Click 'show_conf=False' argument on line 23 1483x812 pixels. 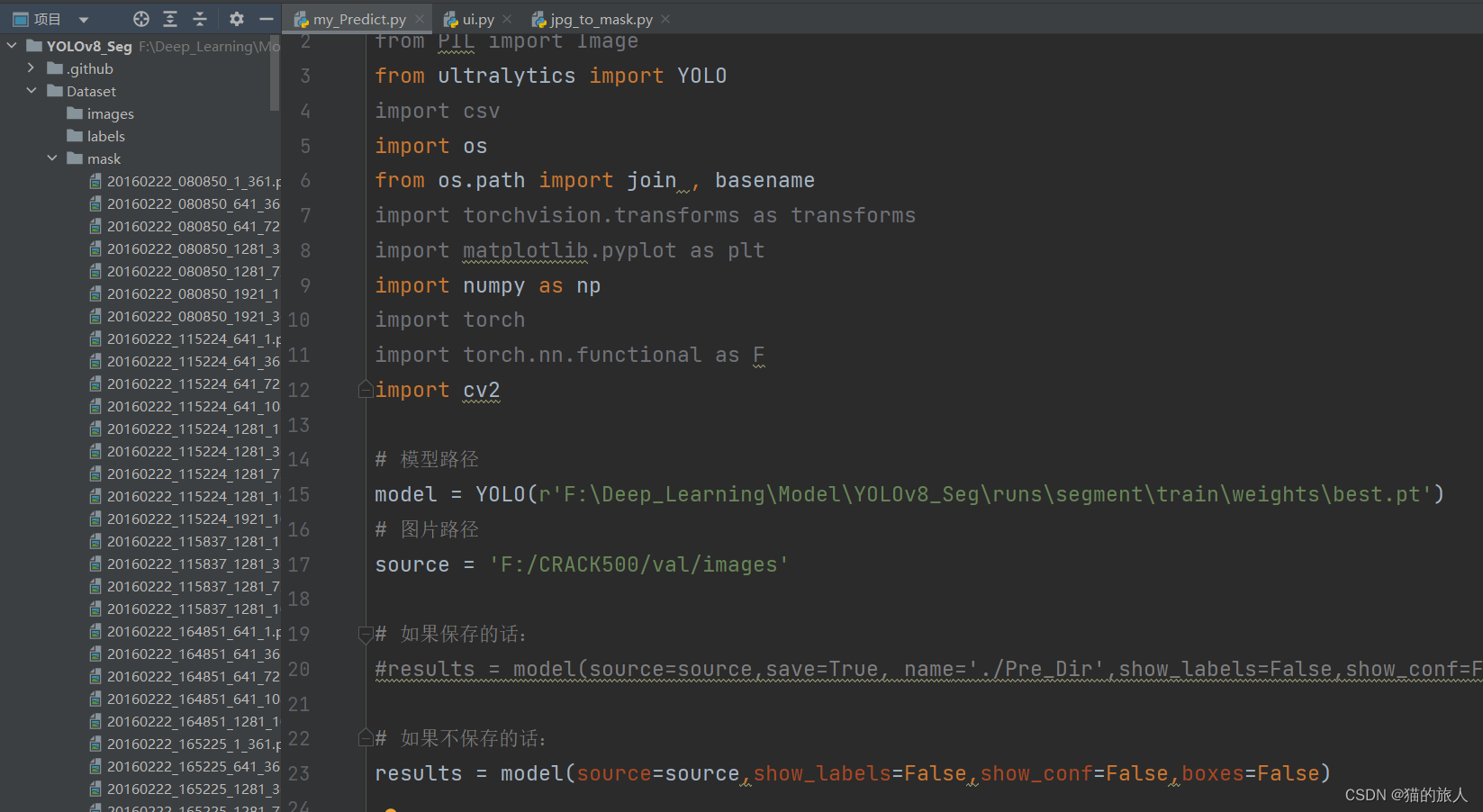pos(1073,773)
